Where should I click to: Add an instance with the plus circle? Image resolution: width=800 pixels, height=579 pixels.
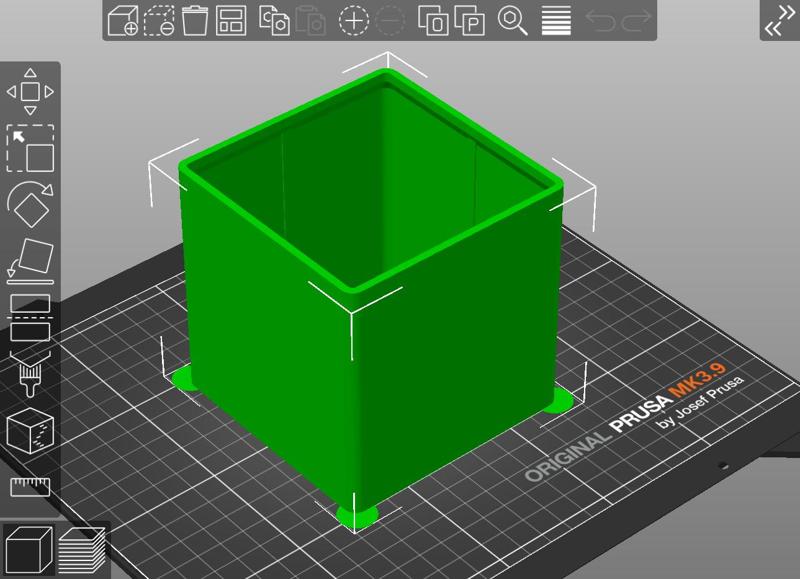tap(354, 20)
